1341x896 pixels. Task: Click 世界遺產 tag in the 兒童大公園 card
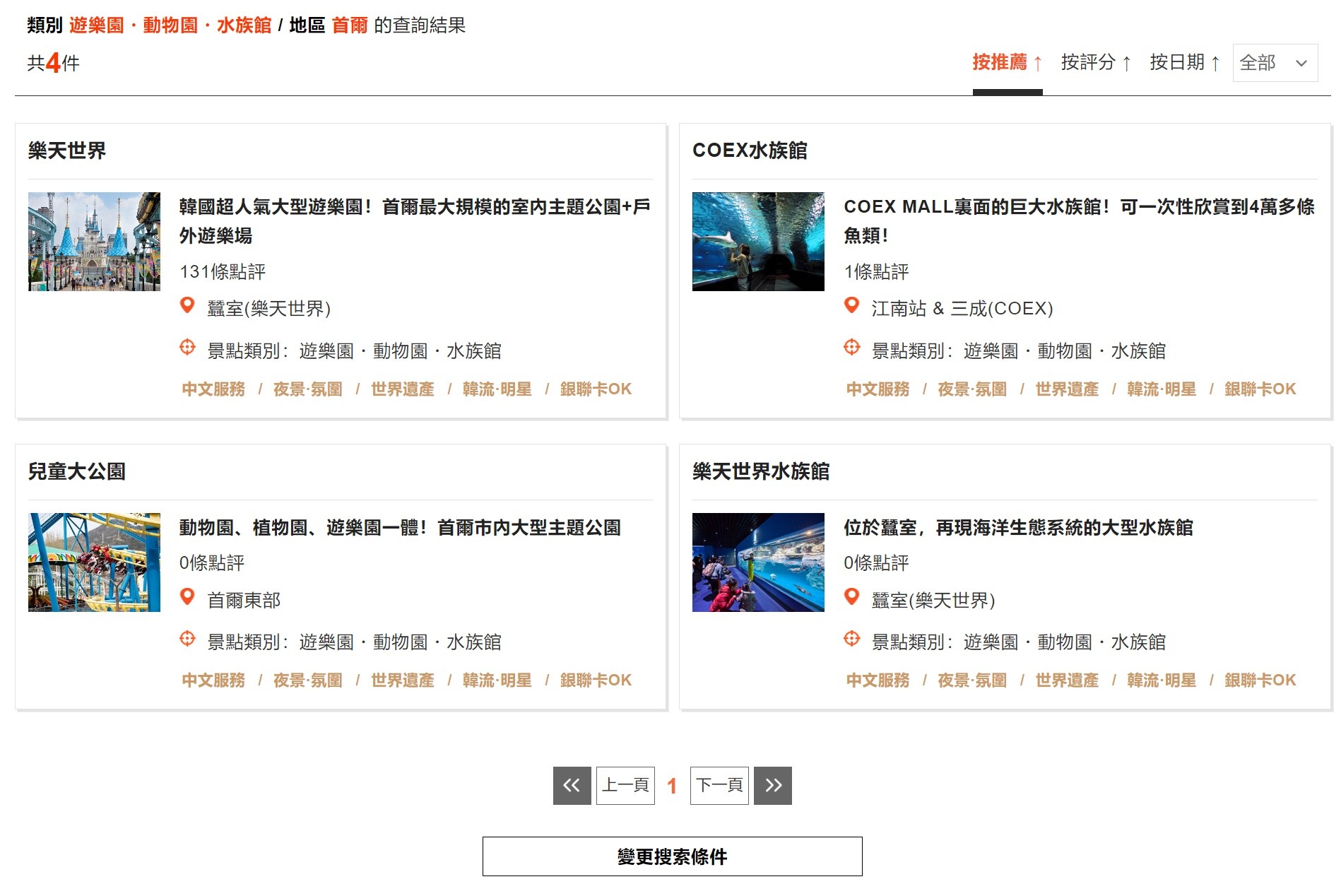[403, 680]
